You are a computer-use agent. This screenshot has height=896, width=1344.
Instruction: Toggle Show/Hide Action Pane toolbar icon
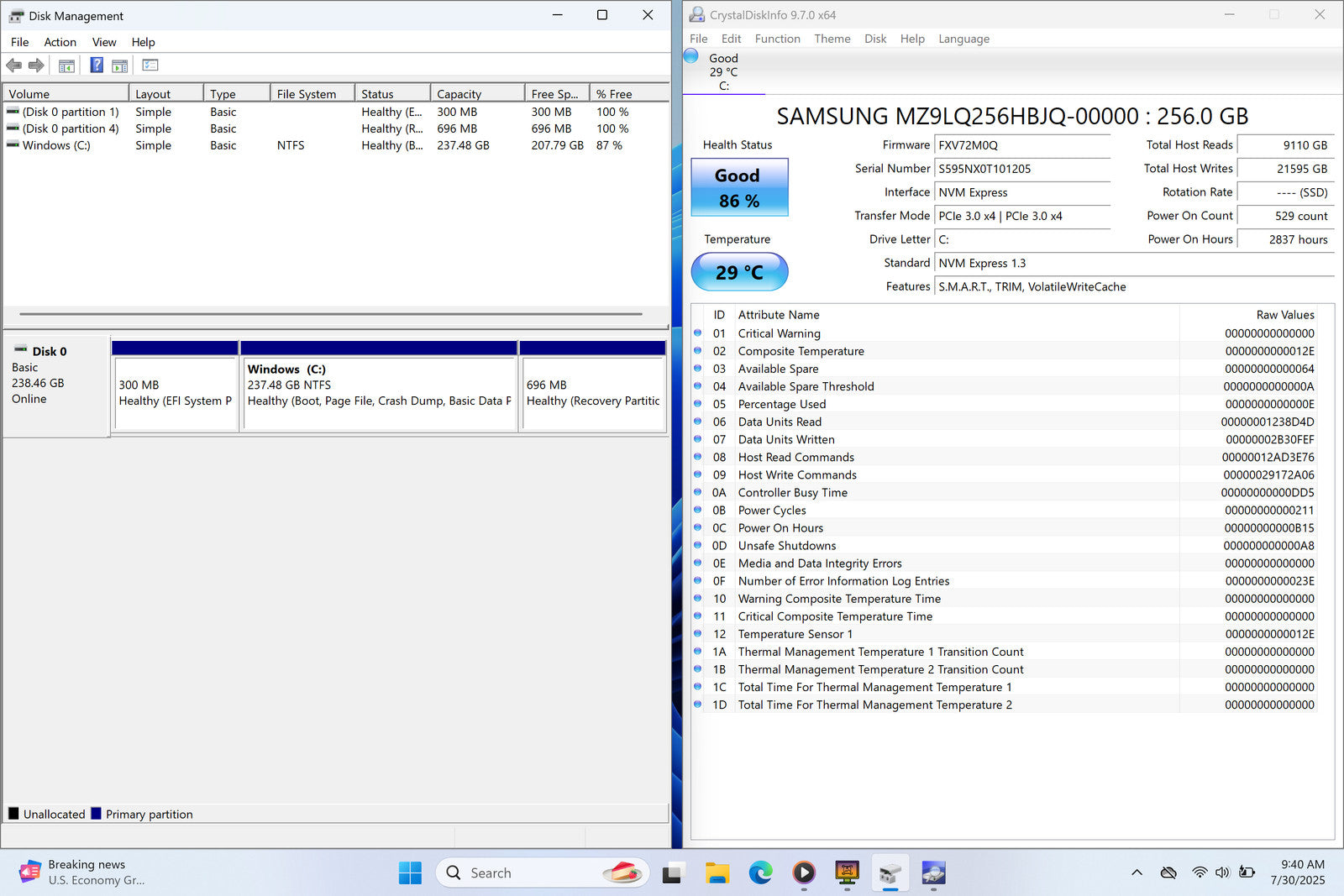click(120, 65)
